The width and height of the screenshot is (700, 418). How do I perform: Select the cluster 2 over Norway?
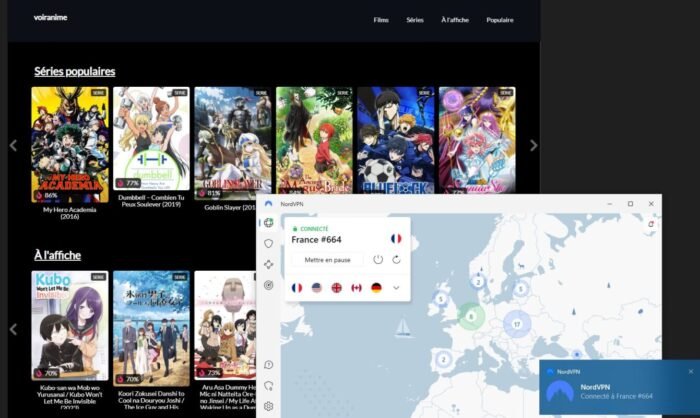[478, 282]
